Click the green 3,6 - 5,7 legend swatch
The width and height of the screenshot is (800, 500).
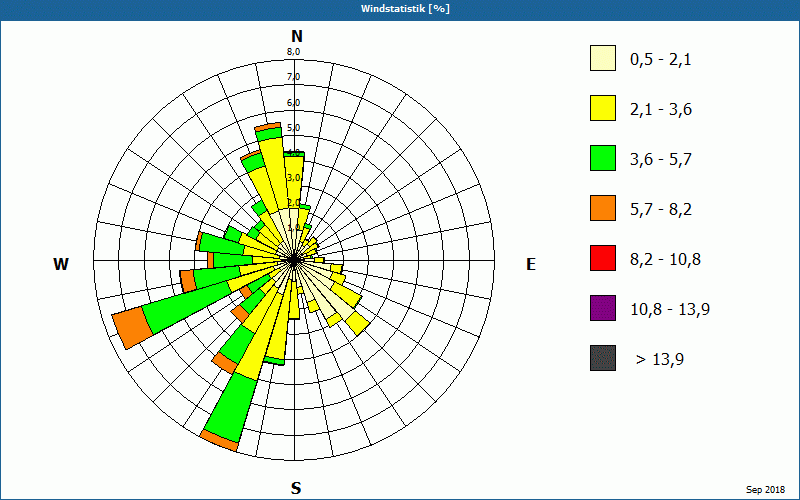click(603, 158)
